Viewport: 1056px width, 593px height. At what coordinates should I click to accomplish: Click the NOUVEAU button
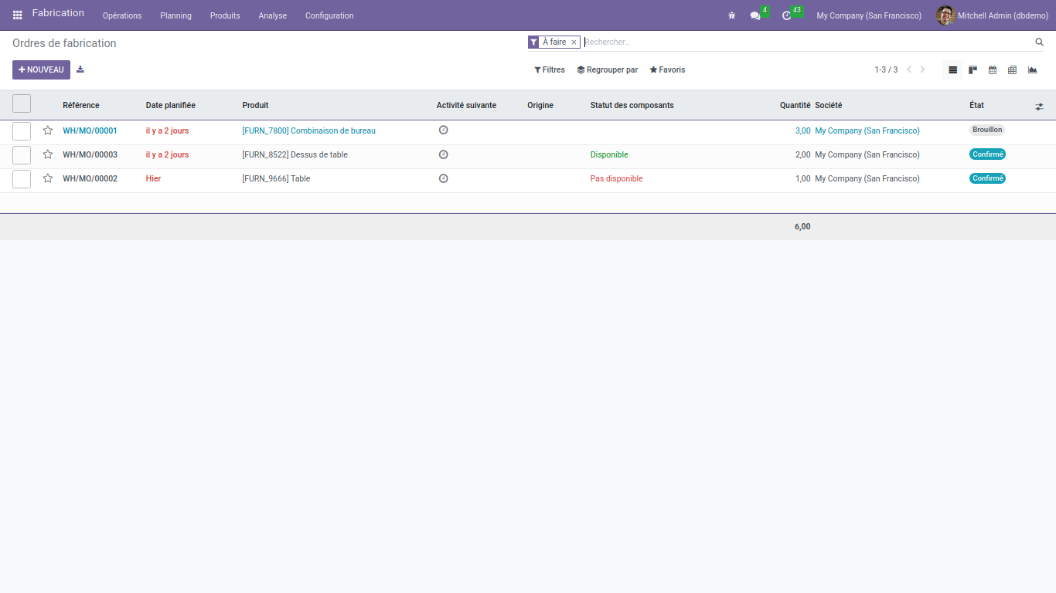41,70
